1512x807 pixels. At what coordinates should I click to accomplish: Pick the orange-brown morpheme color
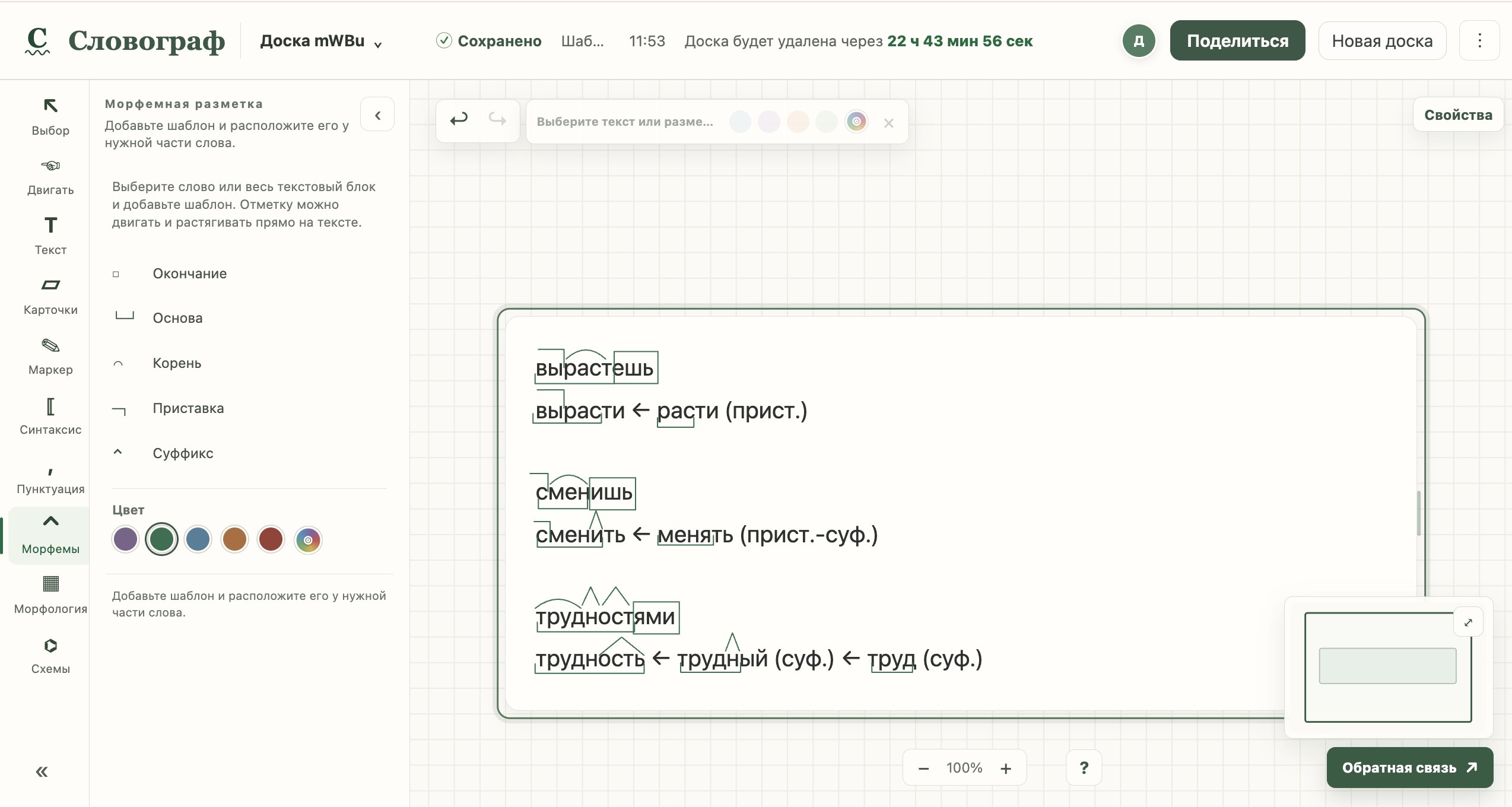[x=234, y=539]
